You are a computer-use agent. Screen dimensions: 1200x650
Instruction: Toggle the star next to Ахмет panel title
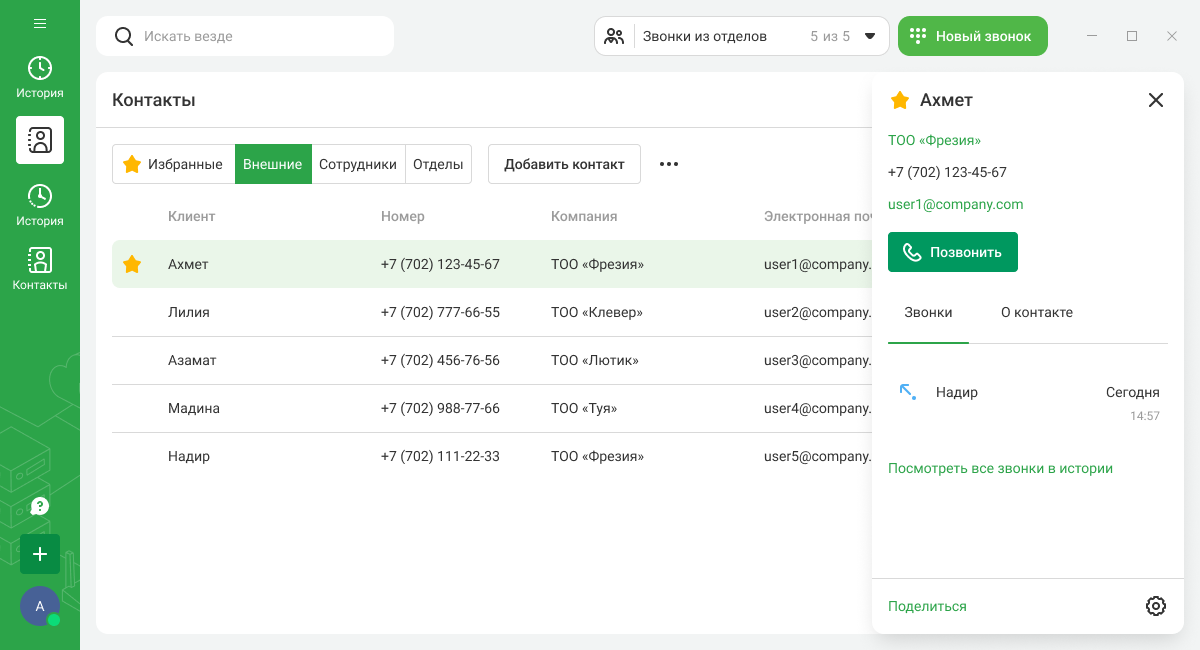tap(900, 100)
